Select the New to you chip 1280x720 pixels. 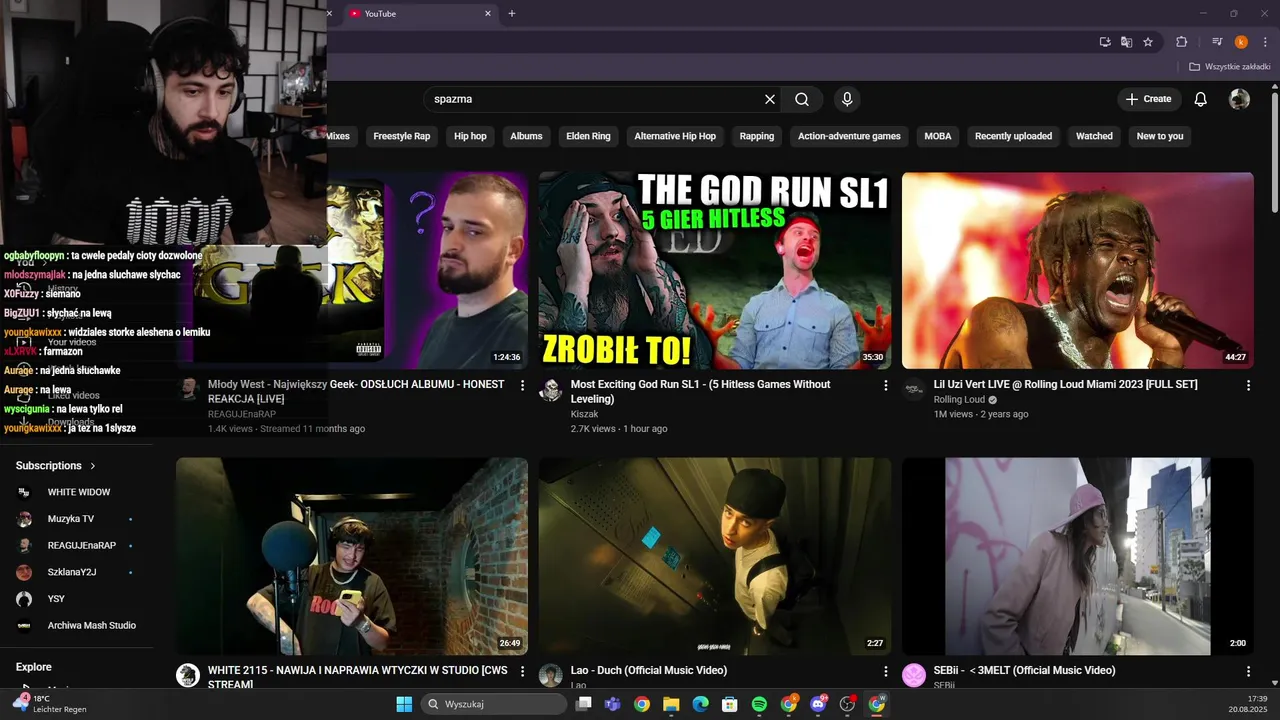pyautogui.click(x=1160, y=136)
